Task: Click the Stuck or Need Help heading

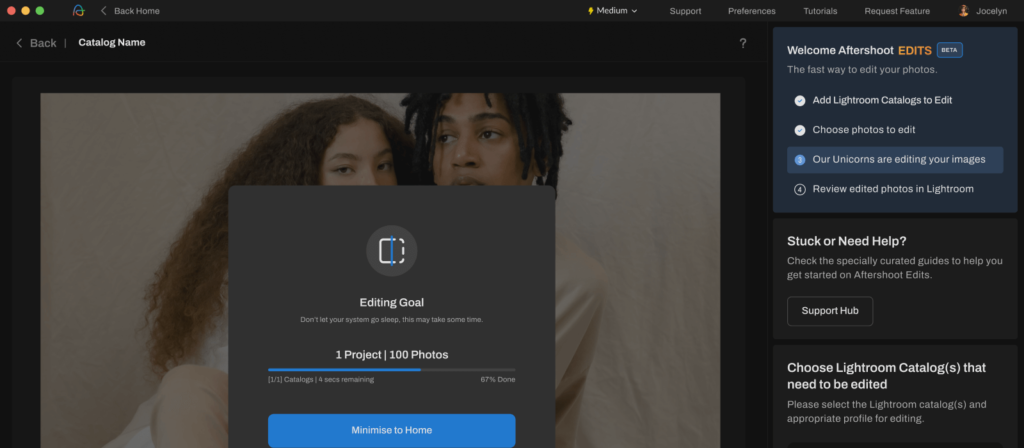Action: [x=846, y=241]
